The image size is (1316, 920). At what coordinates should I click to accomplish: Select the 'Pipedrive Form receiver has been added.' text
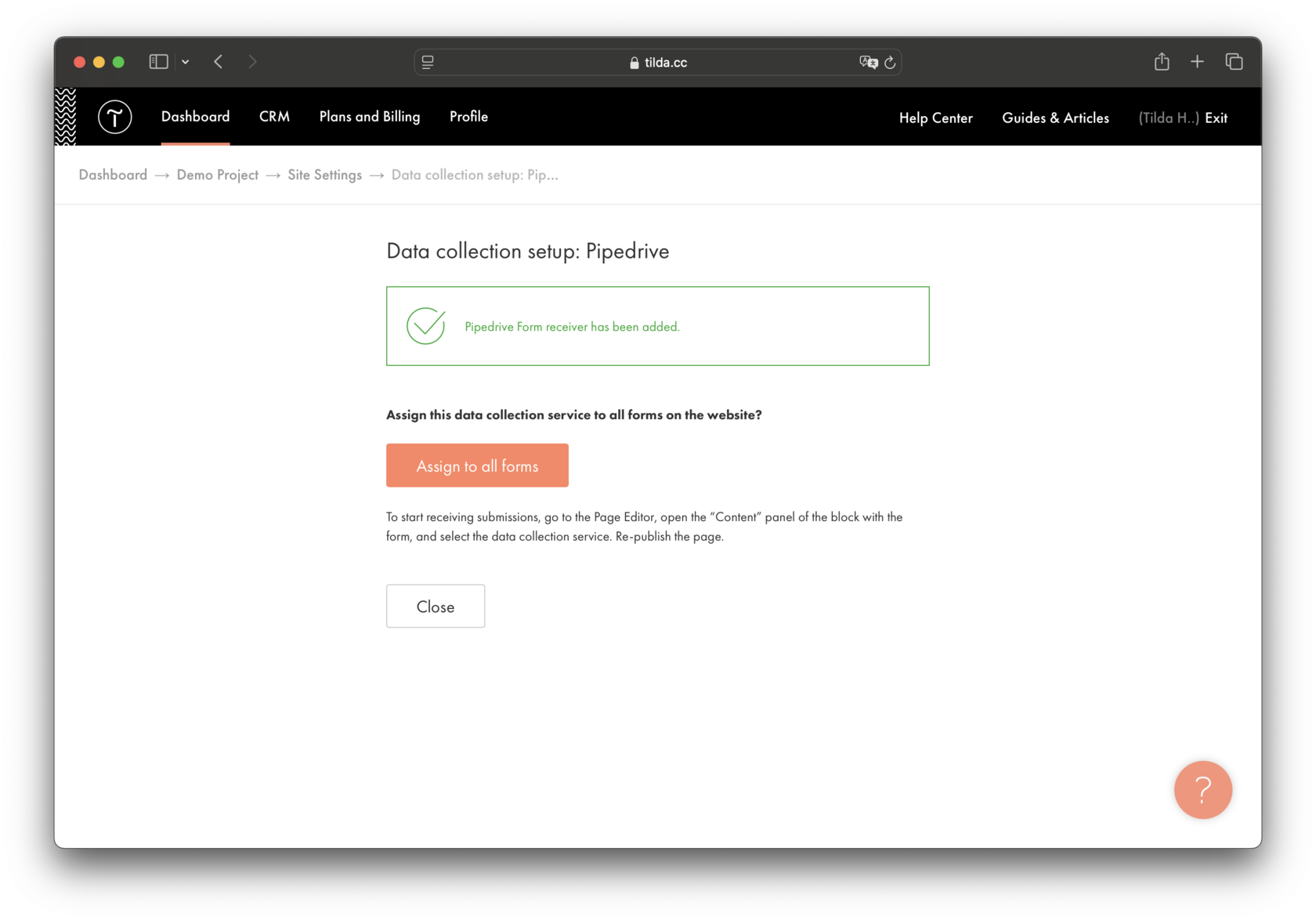tap(572, 327)
